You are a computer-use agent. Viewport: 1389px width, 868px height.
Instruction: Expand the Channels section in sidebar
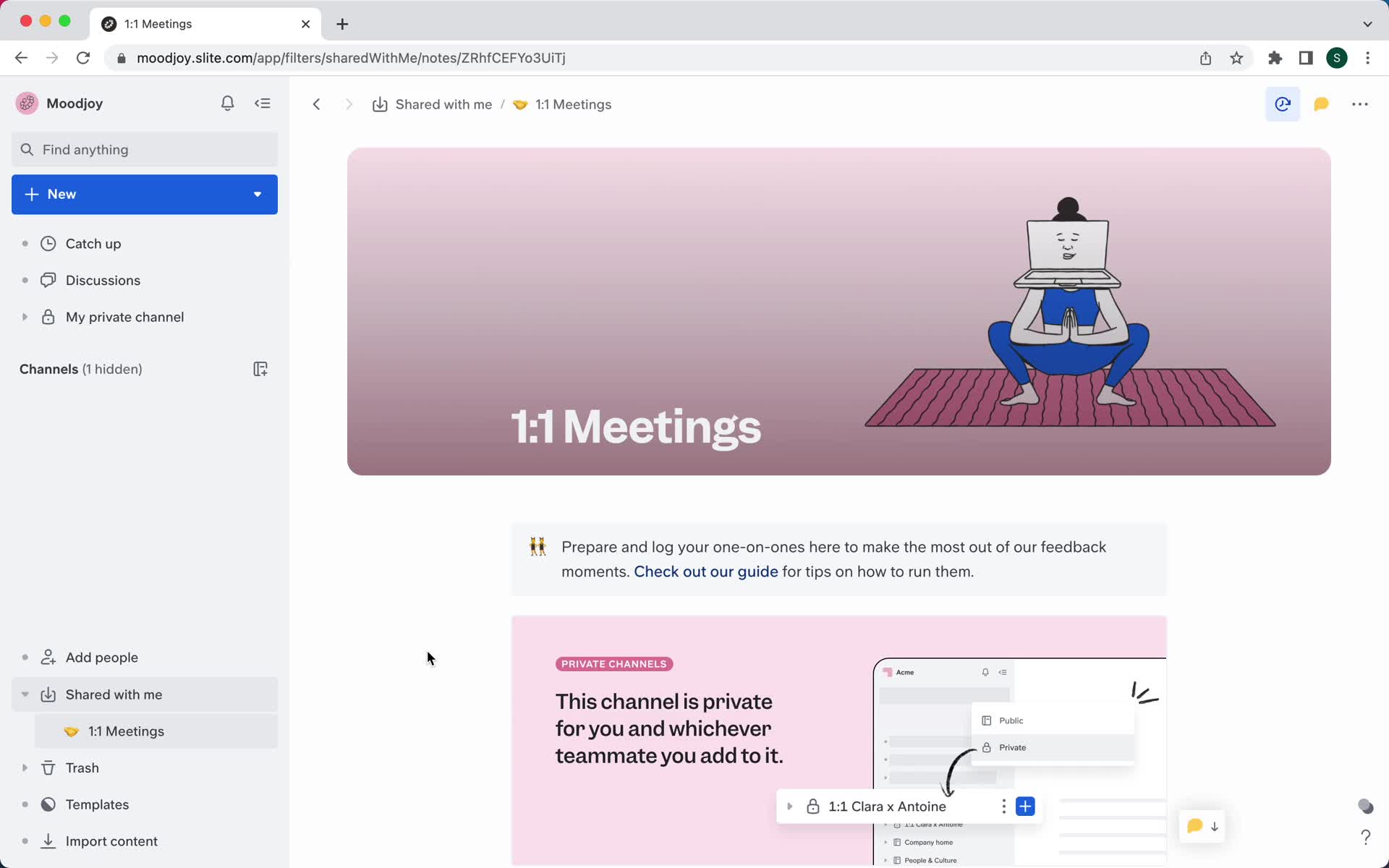pos(49,368)
